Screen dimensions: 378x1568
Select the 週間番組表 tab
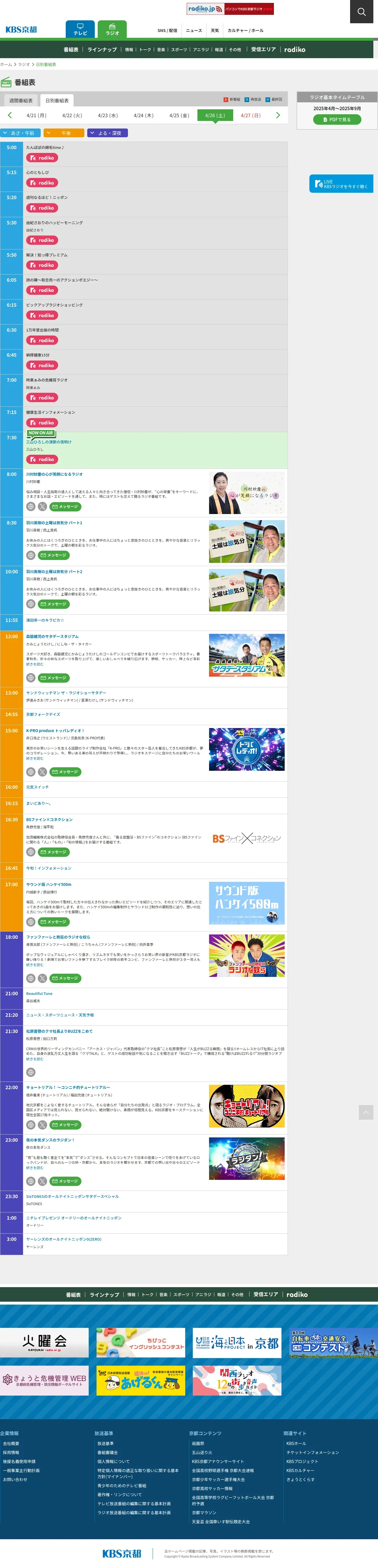(x=21, y=100)
